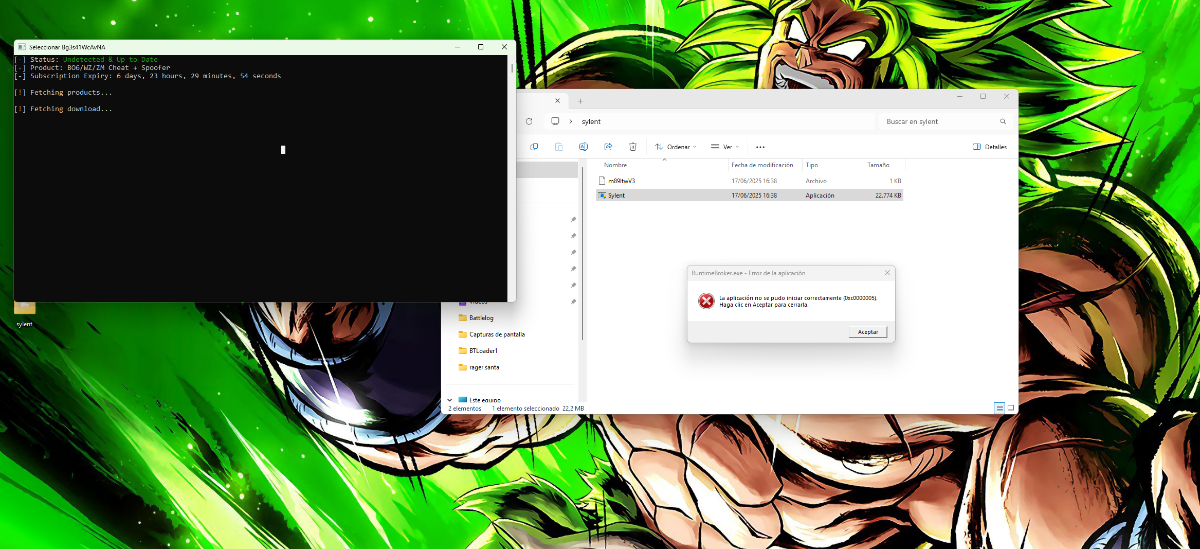
Task: Click the Paste icon in Explorer toolbar
Action: click(559, 146)
